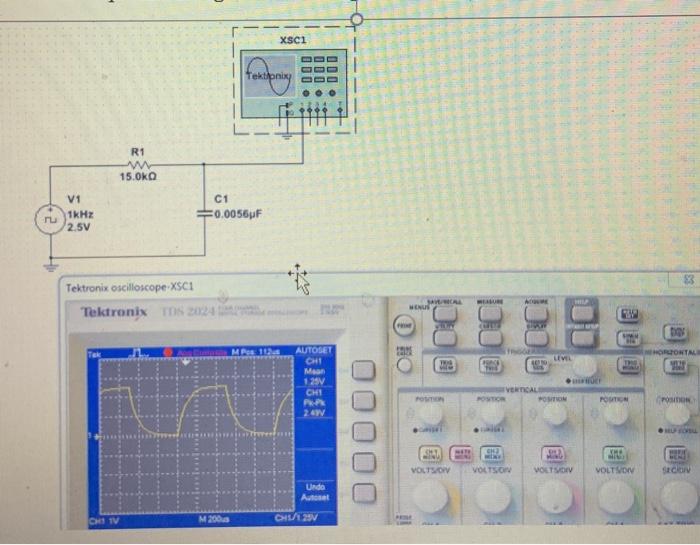
Task: Push the SET TO 50% trigger button
Action: pyautogui.click(x=537, y=366)
